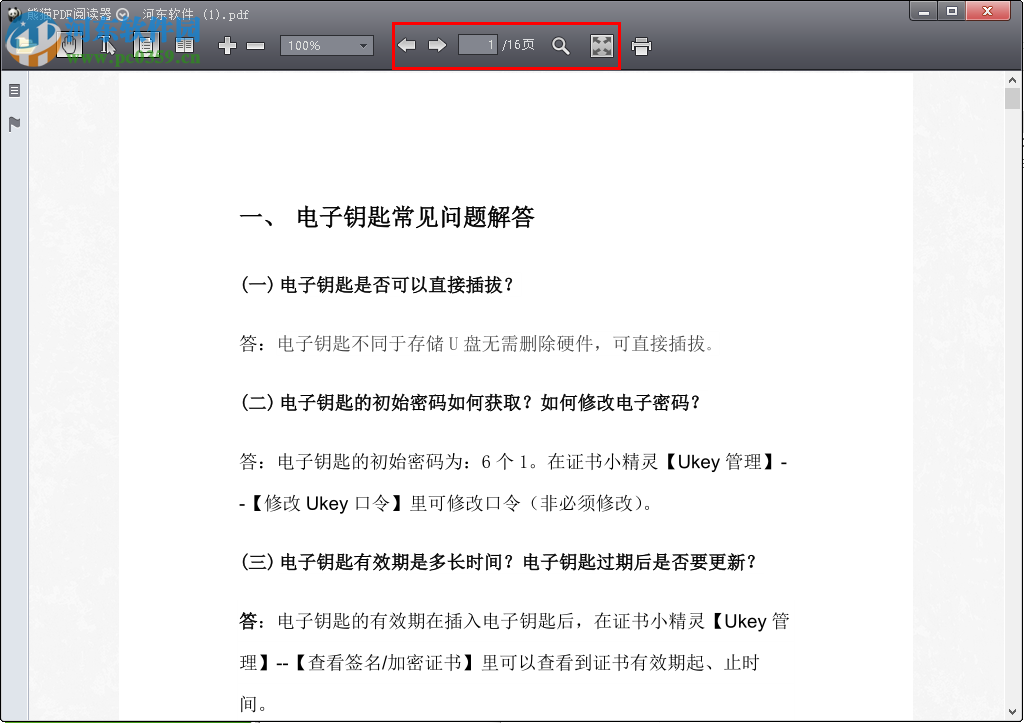This screenshot has height=723, width=1024.
Task: Go to next page with forward arrow
Action: tap(438, 45)
